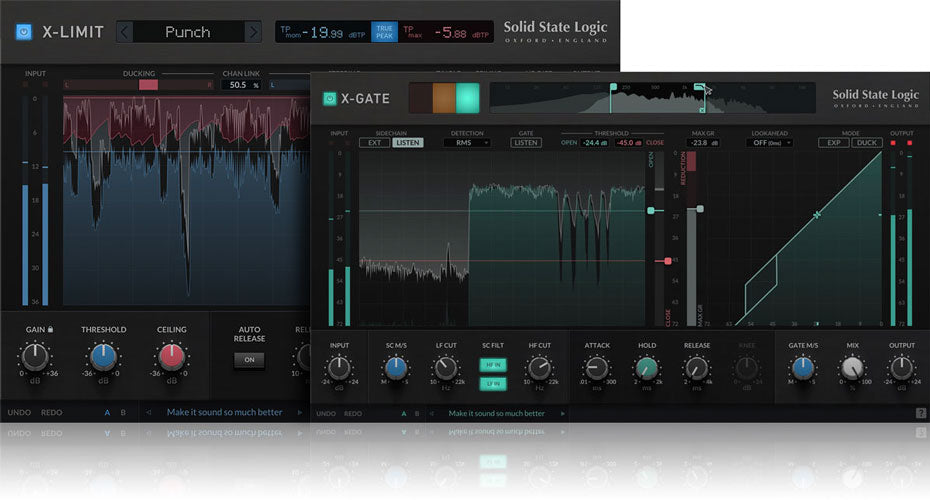Image resolution: width=930 pixels, height=500 pixels.
Task: Click X-LIMIT GAIN knob
Action: pyautogui.click(x=35, y=356)
